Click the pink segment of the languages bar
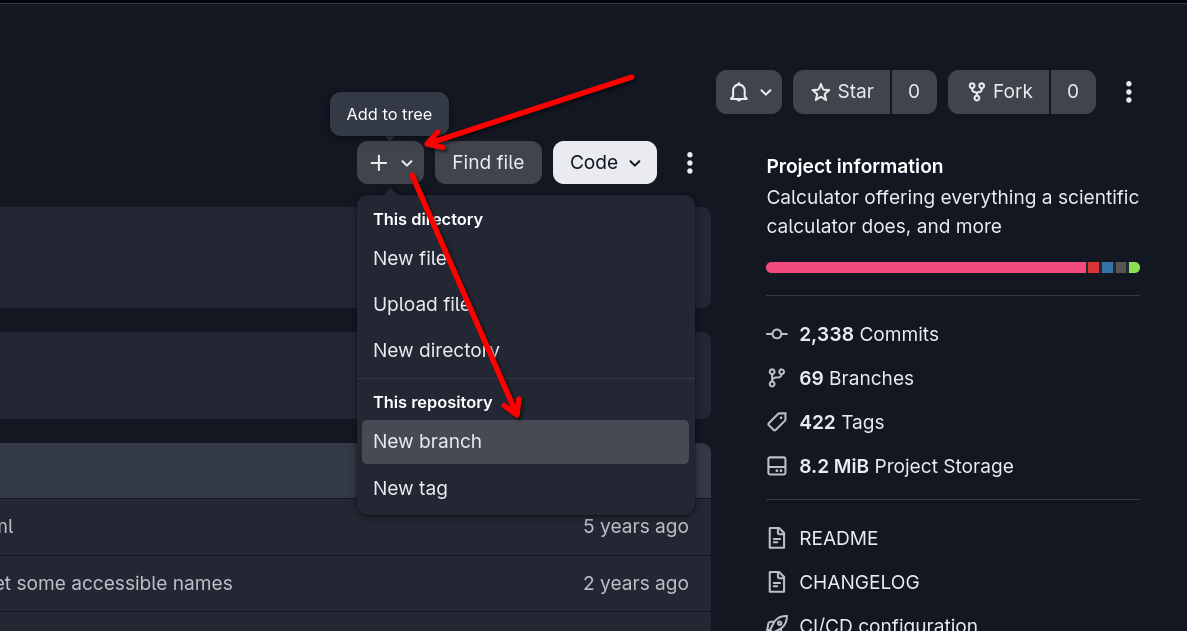The image size is (1187, 631). (926, 267)
